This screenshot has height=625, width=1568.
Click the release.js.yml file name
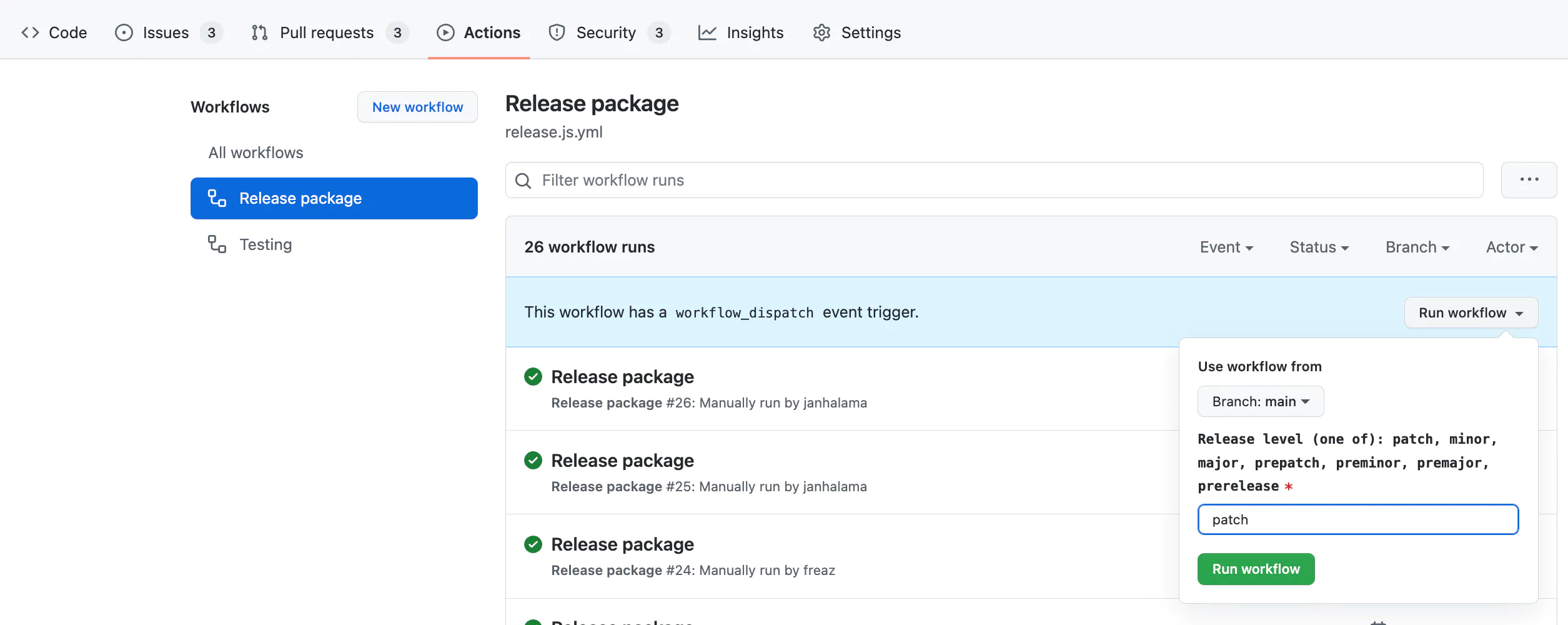(x=553, y=132)
